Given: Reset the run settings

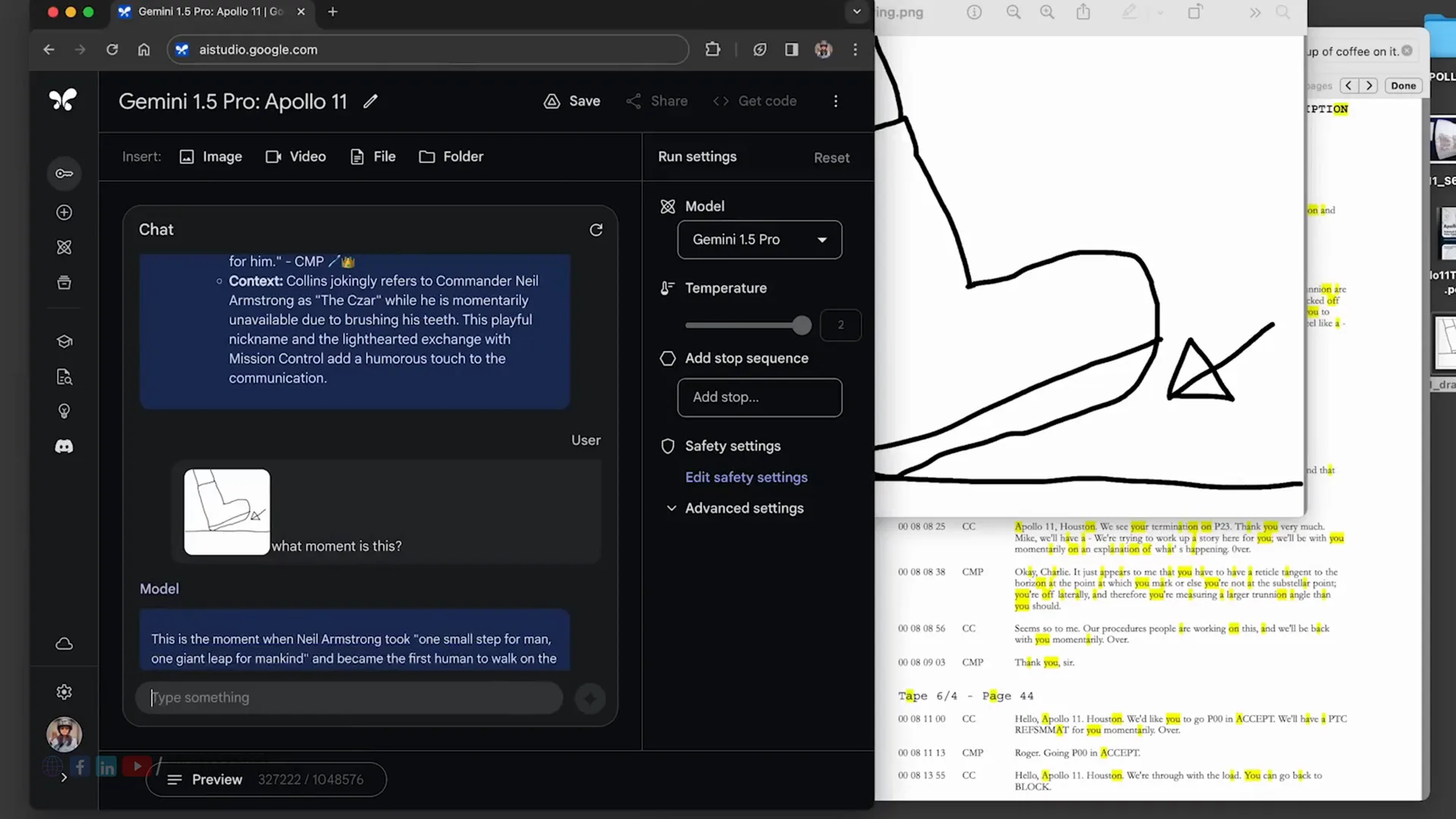Looking at the screenshot, I should (x=832, y=158).
